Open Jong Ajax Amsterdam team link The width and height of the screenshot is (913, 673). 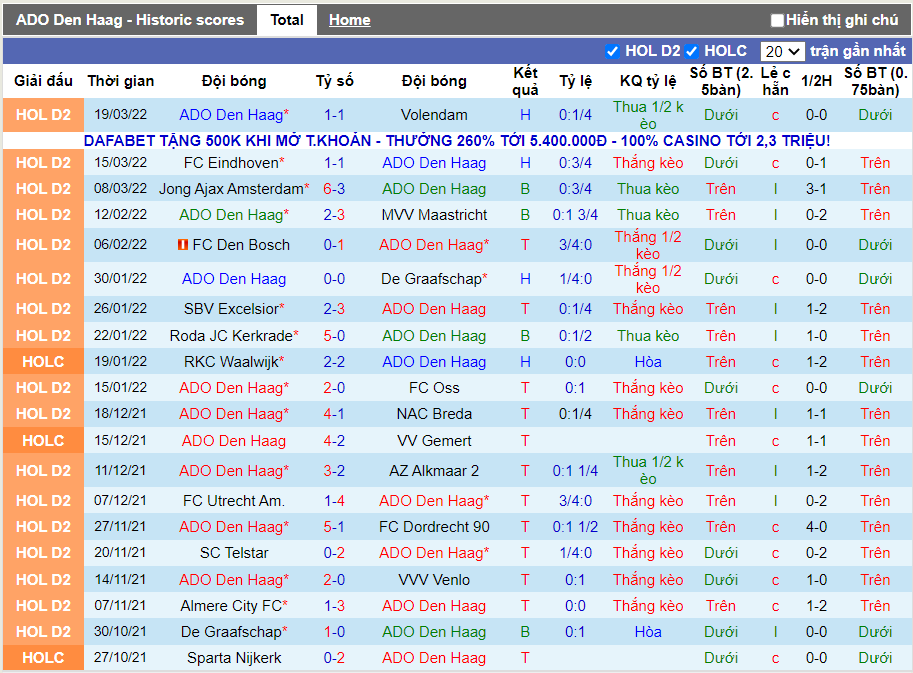coord(234,189)
